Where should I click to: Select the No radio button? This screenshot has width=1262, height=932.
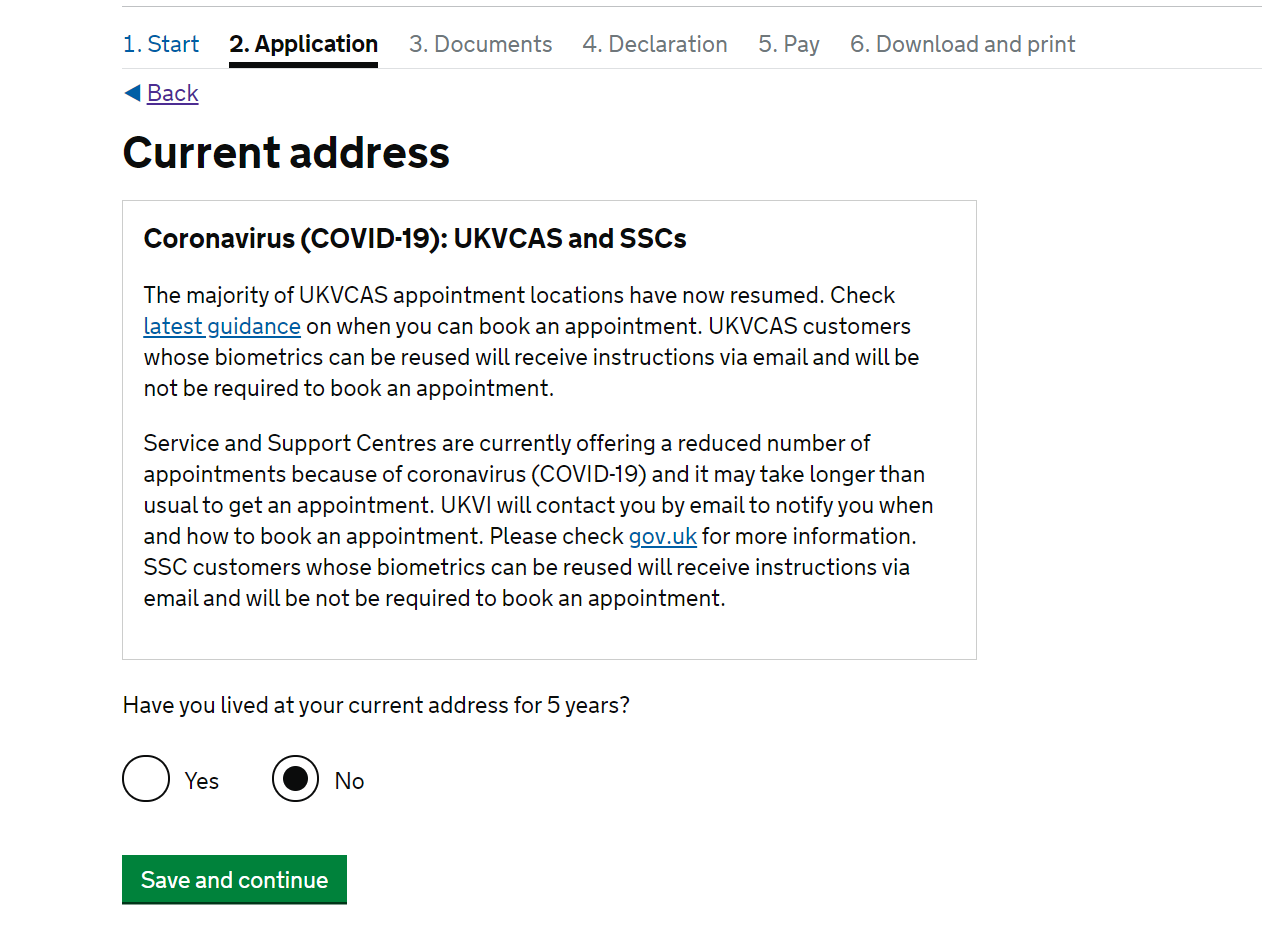click(296, 779)
